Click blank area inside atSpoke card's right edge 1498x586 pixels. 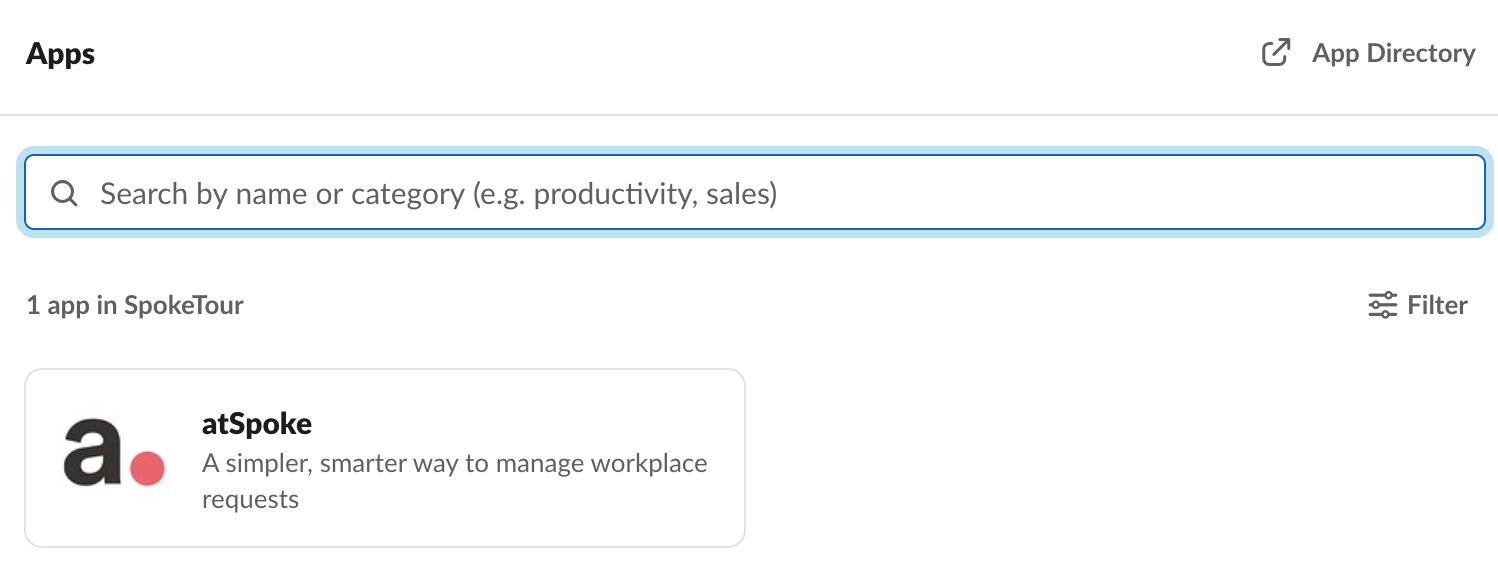[728, 458]
